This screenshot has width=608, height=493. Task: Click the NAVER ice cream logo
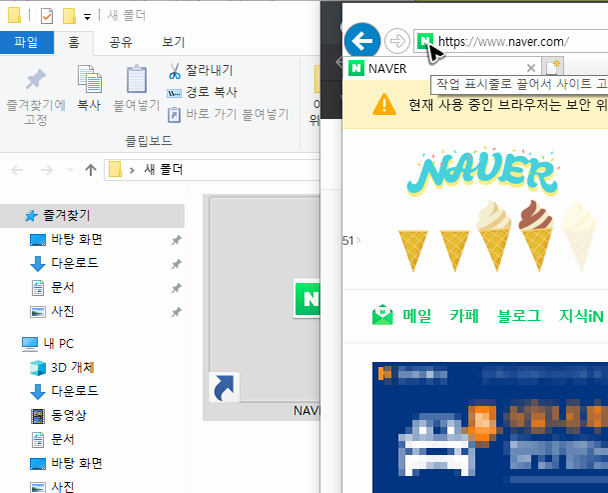pyautogui.click(x=482, y=171)
